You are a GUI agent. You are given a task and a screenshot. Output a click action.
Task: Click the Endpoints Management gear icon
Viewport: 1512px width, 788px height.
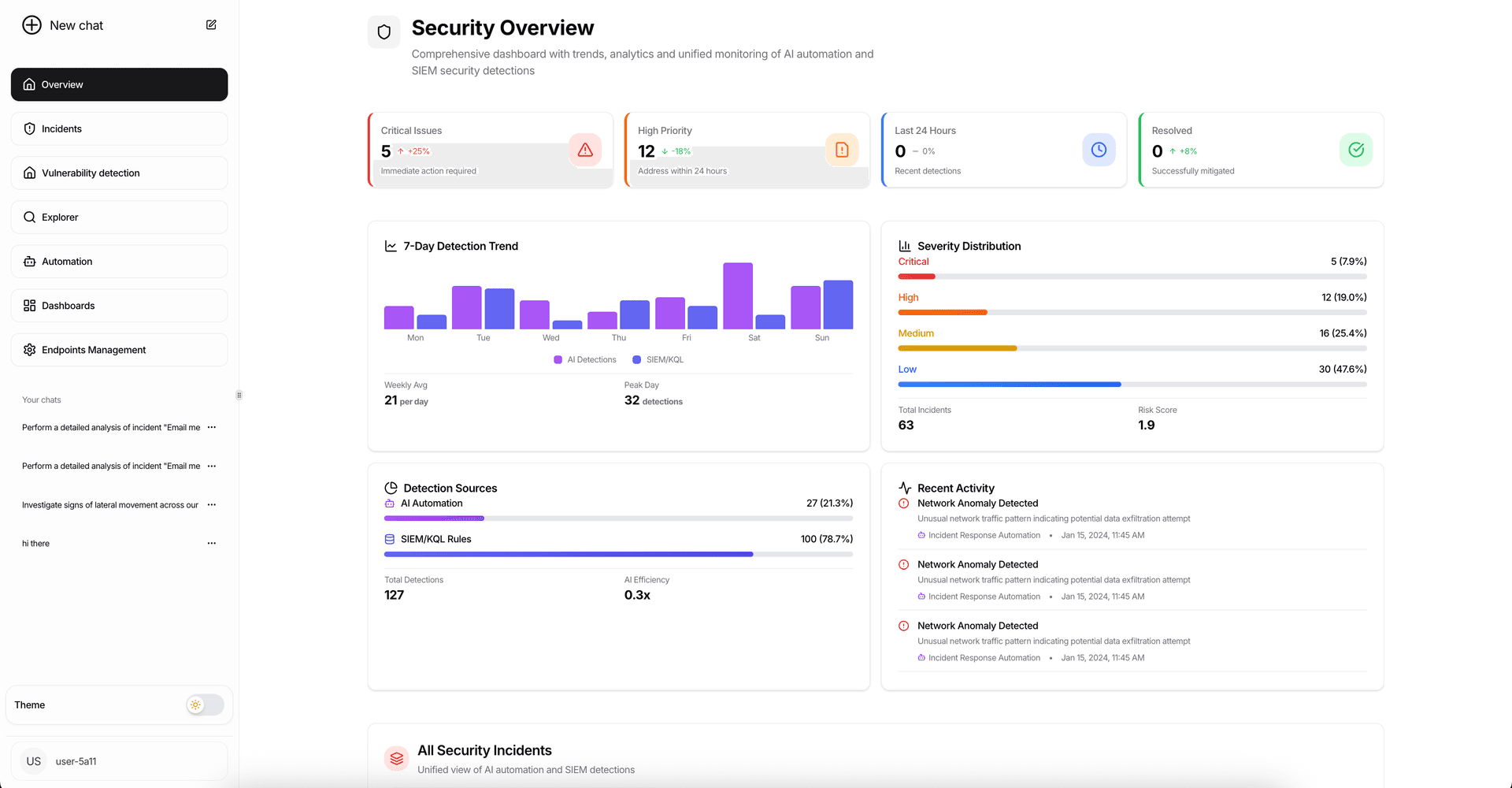click(29, 349)
